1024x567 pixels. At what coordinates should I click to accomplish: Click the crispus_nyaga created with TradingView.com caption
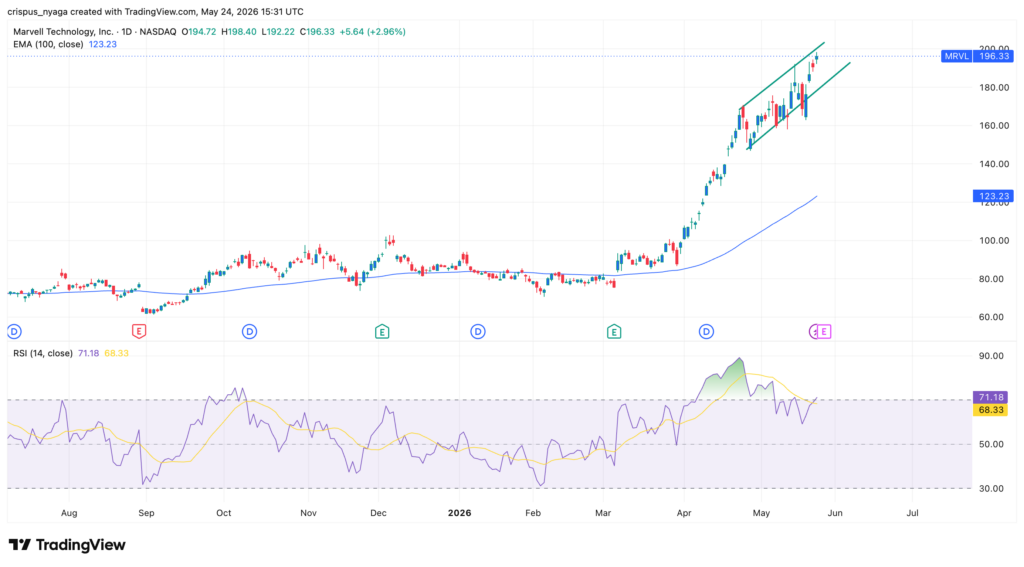click(155, 12)
